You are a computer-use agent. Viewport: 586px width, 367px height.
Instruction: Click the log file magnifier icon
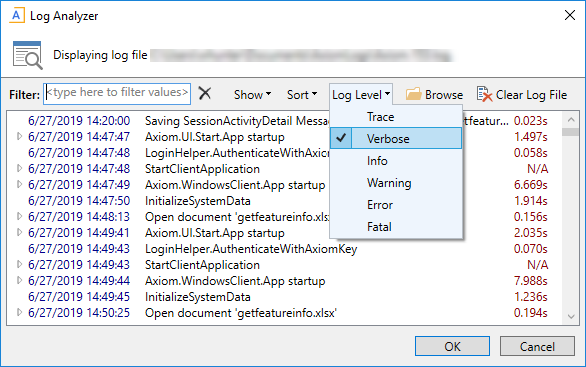27,55
